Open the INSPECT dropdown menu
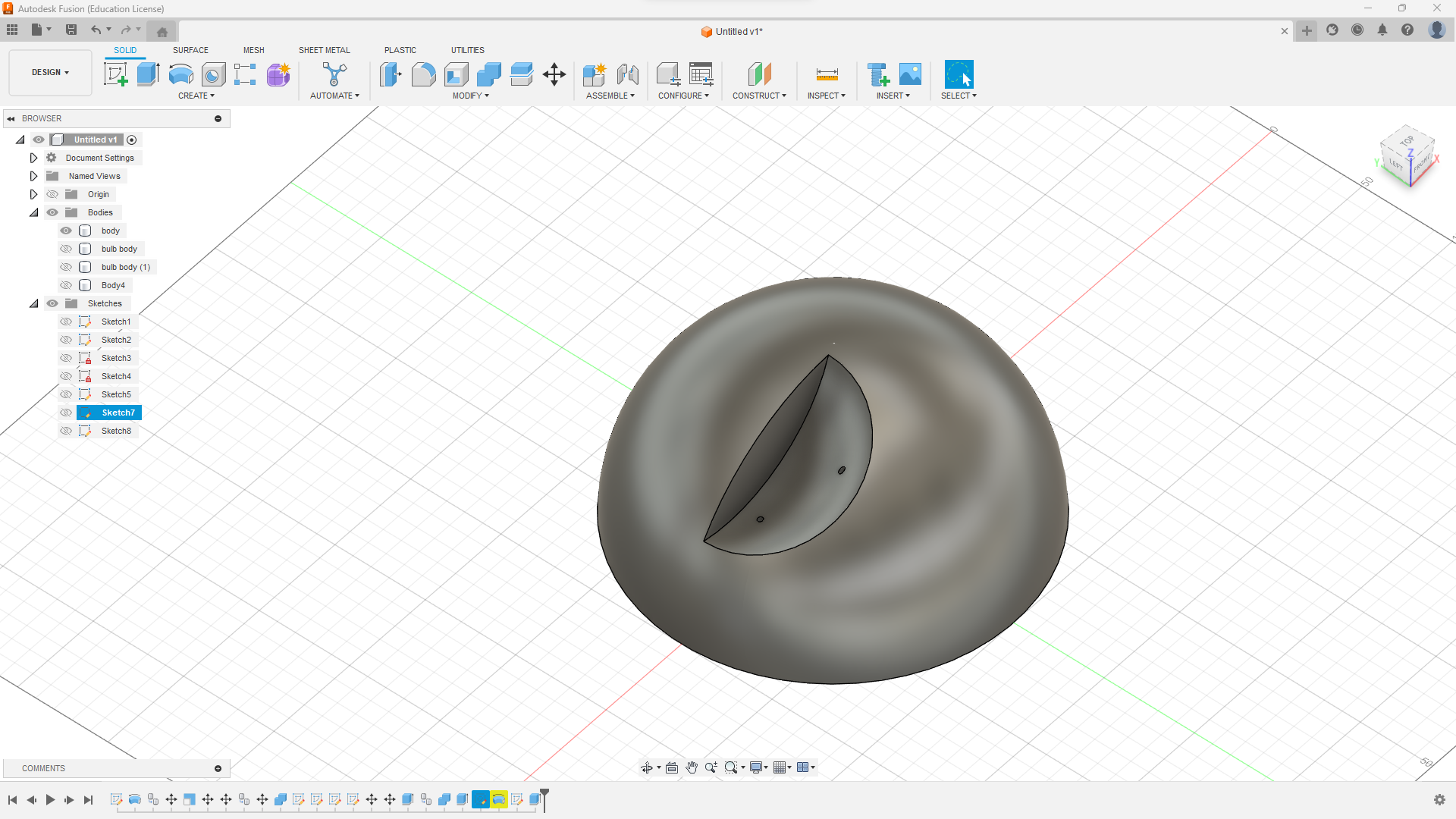This screenshot has width=1456, height=819. click(827, 96)
